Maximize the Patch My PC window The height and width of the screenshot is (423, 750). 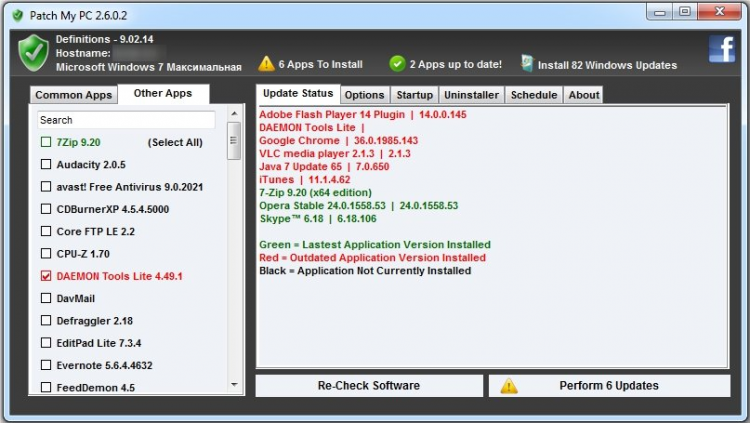tap(685, 12)
